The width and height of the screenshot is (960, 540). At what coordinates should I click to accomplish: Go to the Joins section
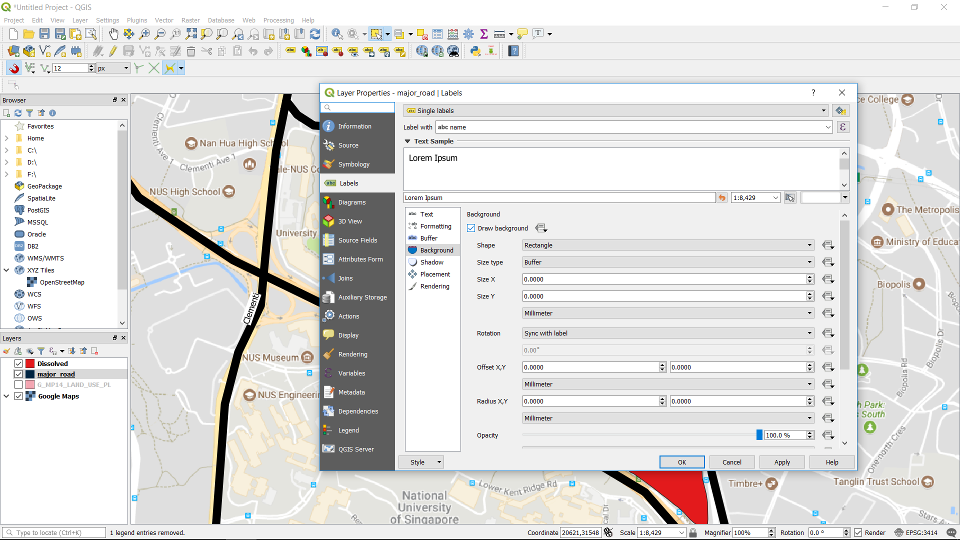tap(345, 278)
